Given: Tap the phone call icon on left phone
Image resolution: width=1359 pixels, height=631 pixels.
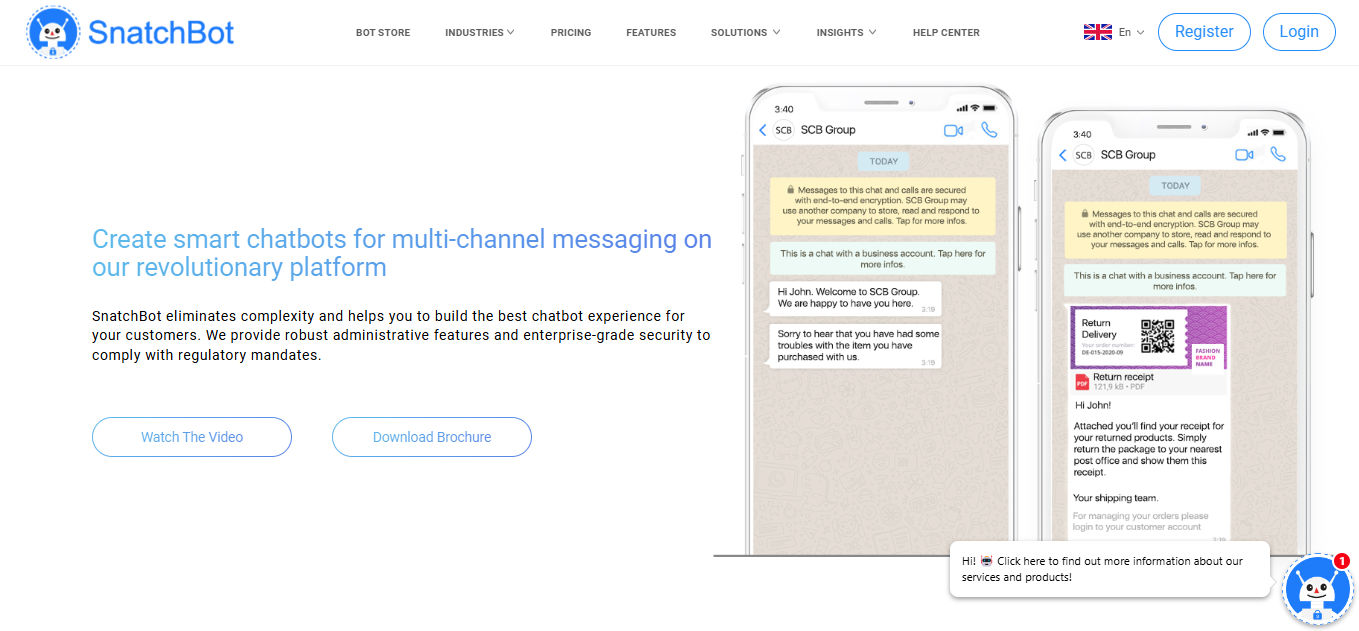Looking at the screenshot, I should pyautogui.click(x=989, y=130).
